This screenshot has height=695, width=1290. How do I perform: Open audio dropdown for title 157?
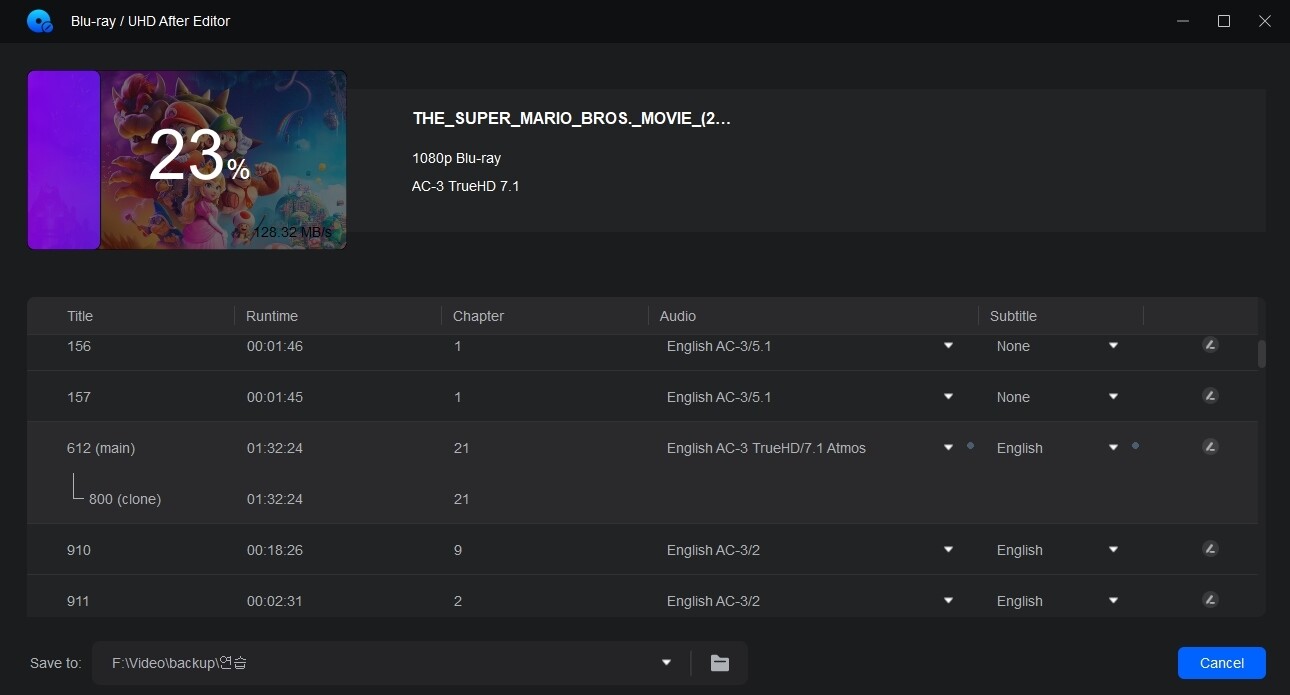pos(948,397)
